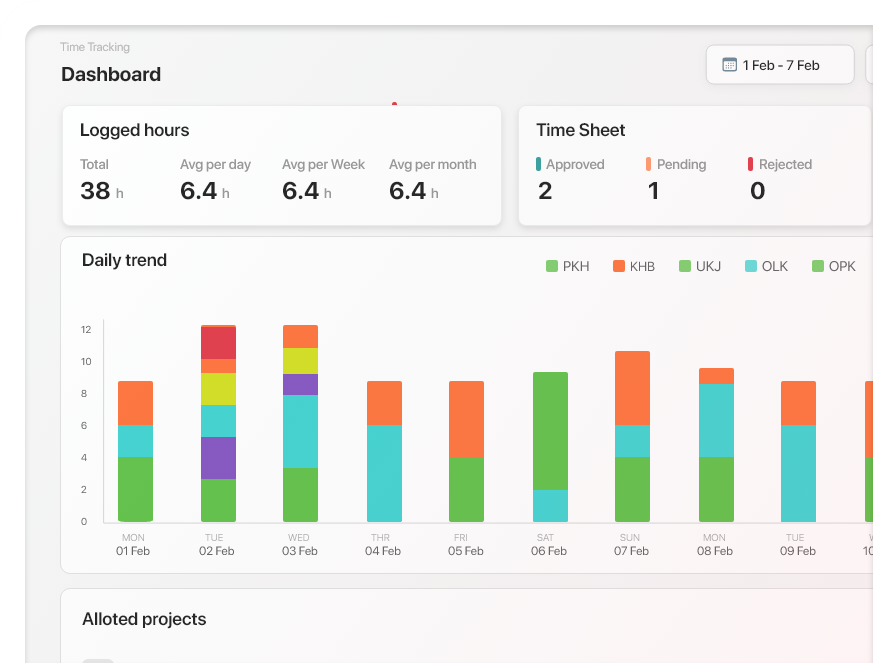Click the 01 Feb axis label

pos(133,551)
